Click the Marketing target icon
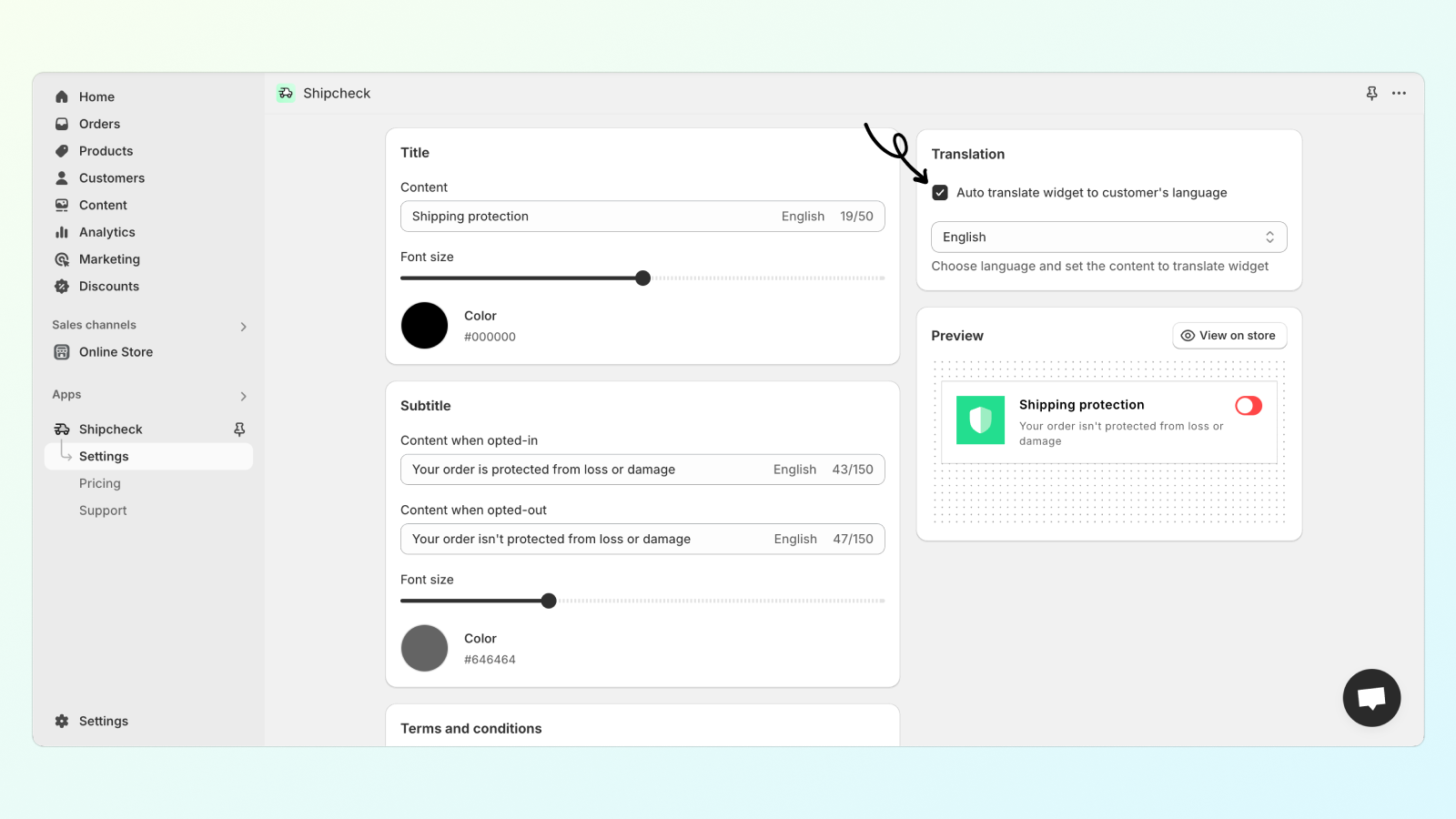 click(62, 259)
